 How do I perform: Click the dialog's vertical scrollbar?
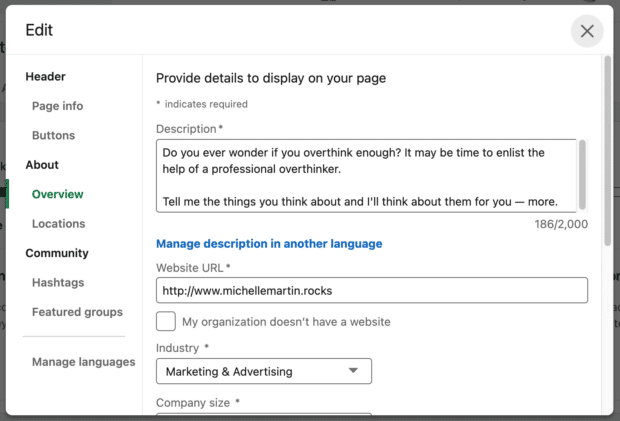(606, 150)
